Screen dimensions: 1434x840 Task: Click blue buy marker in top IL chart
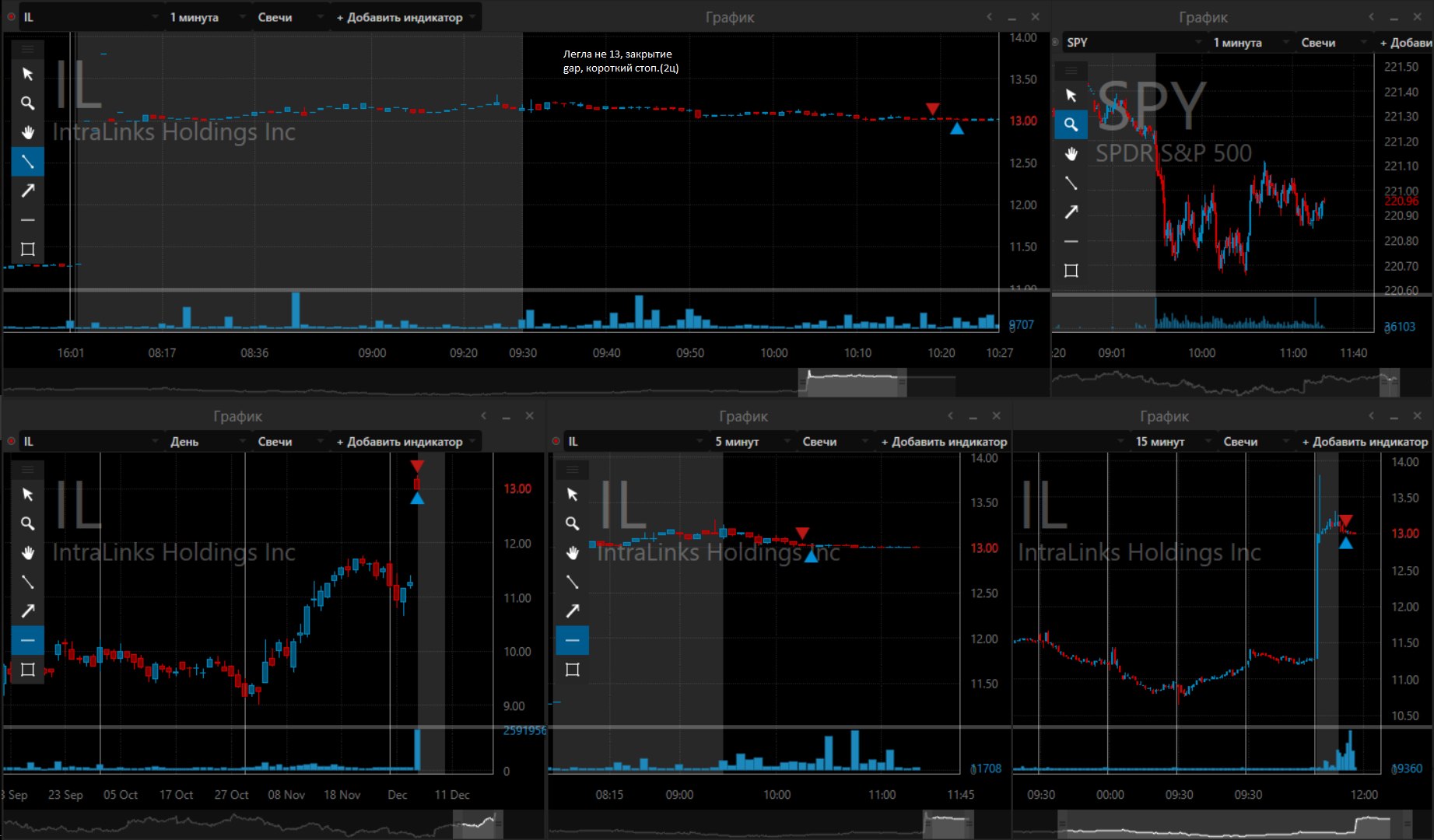[x=957, y=128]
